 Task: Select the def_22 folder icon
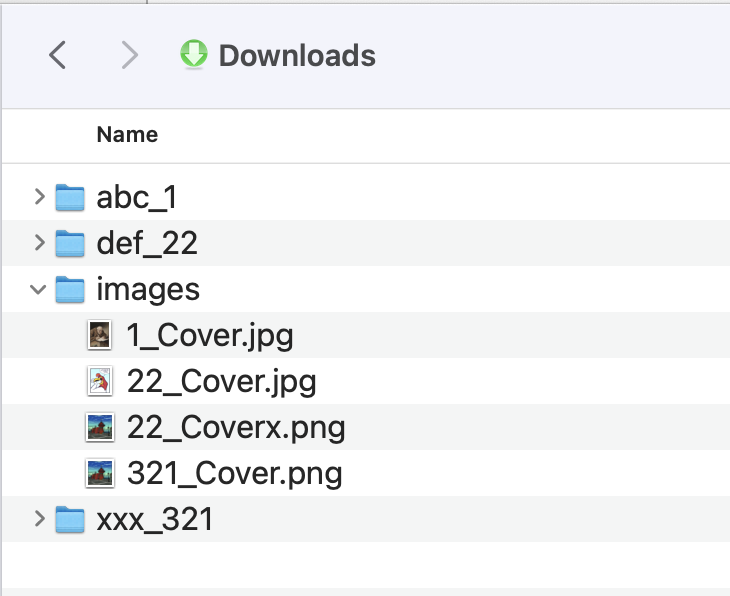coord(69,243)
